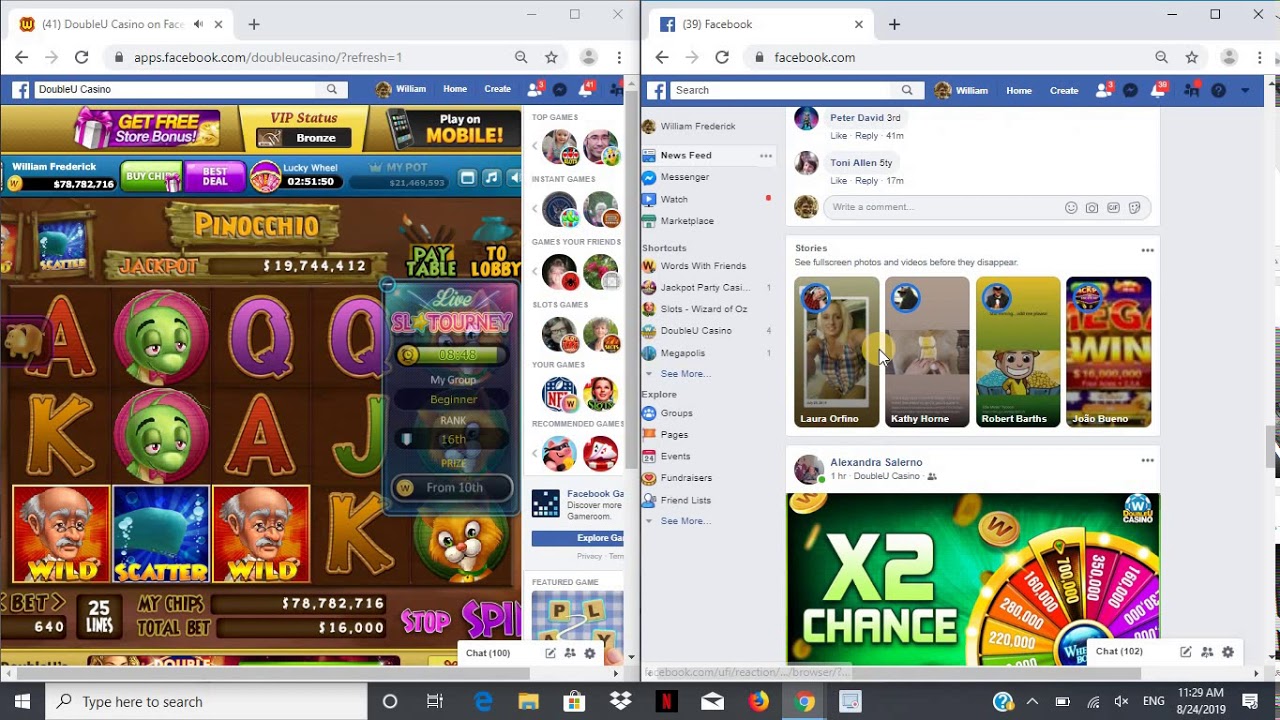This screenshot has height=720, width=1280.
Task: Click Facebook logo in the right window
Action: click(x=656, y=90)
